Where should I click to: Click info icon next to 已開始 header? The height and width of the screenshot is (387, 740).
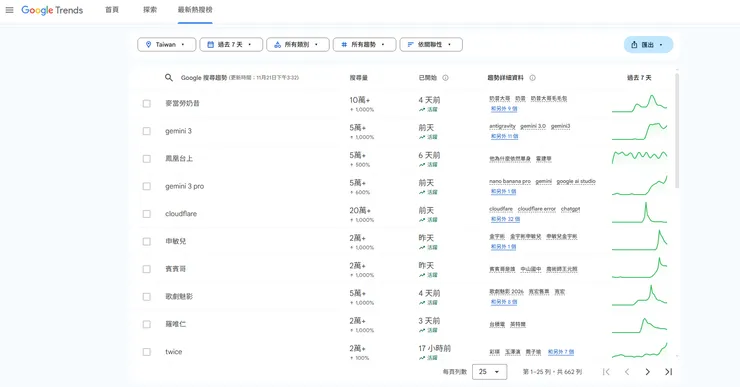click(445, 78)
